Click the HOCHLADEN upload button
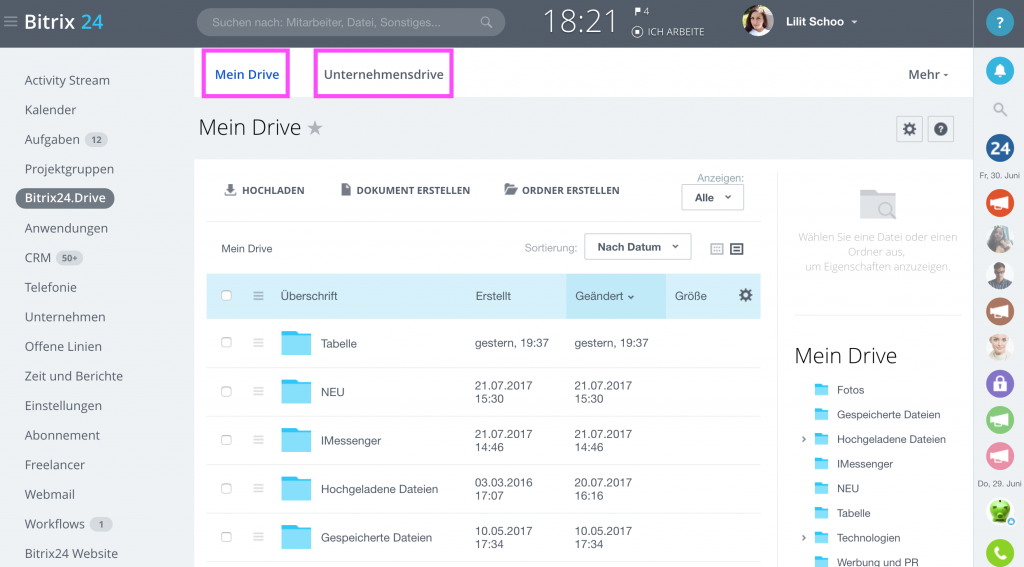1024x567 pixels. pos(264,190)
